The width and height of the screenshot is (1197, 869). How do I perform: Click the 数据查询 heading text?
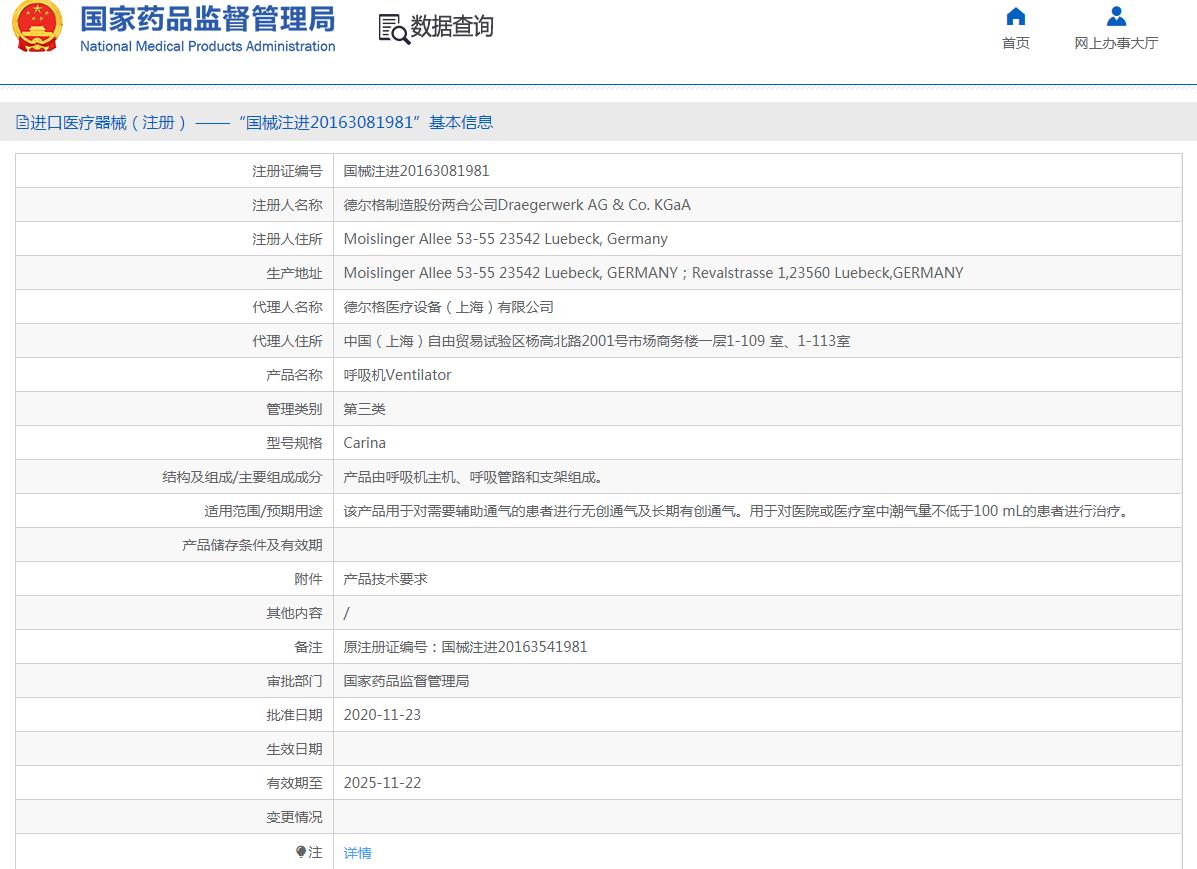[452, 27]
